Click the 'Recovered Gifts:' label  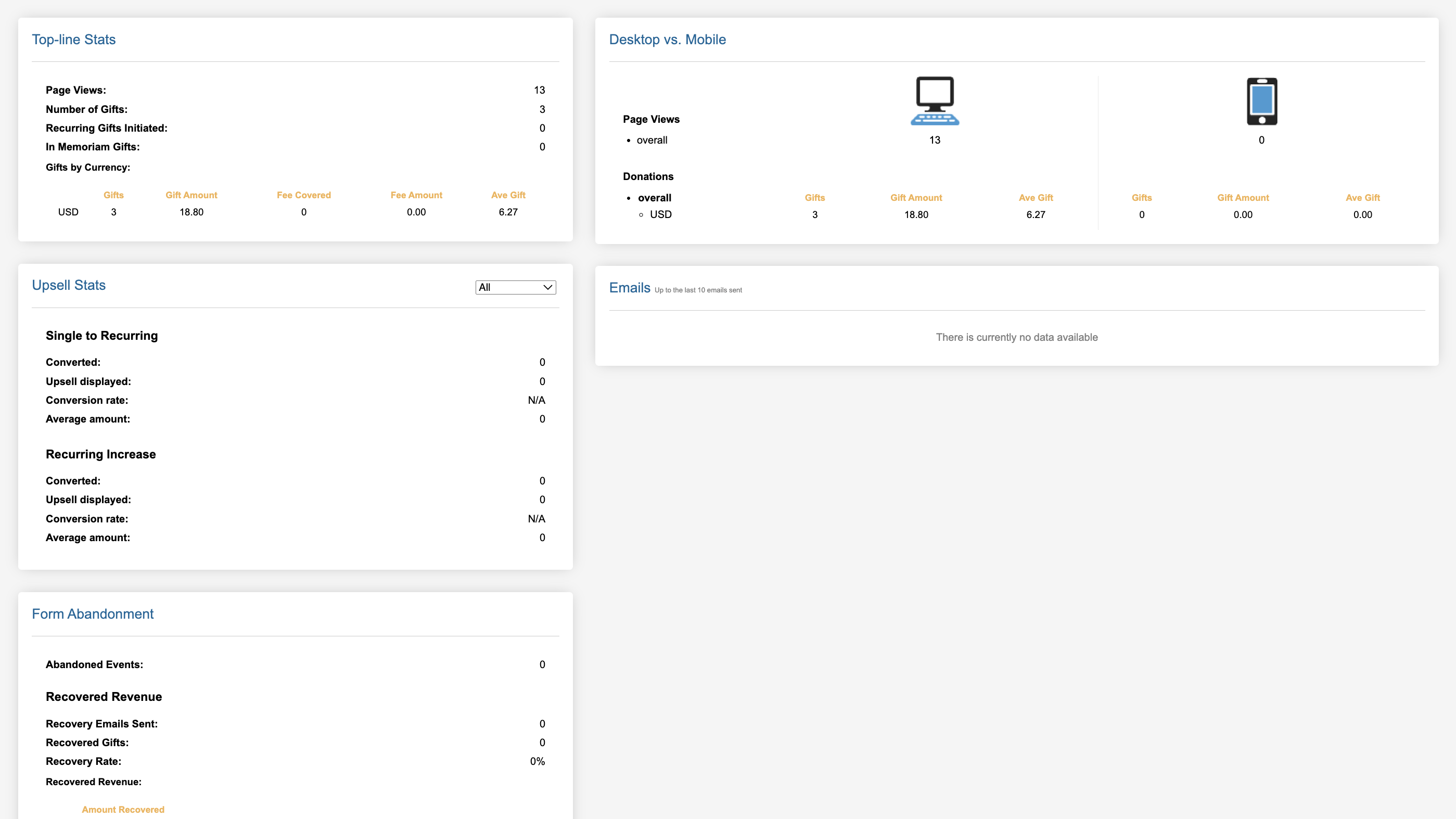(87, 742)
